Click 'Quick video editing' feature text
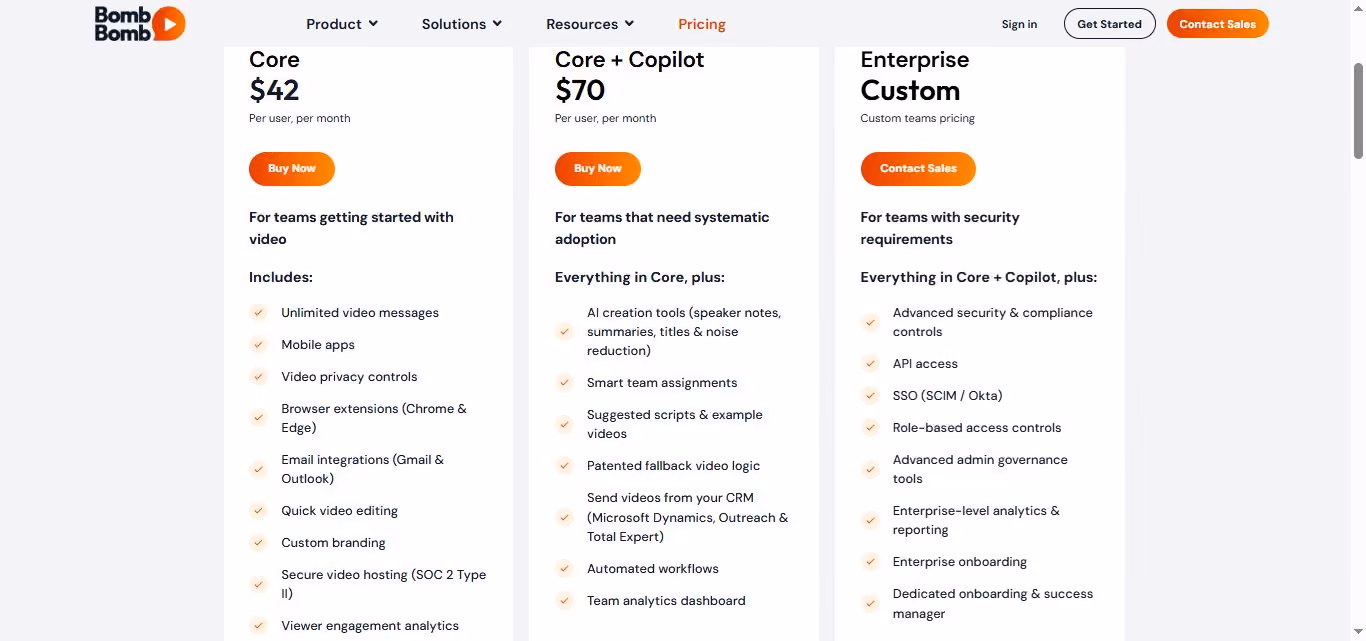Screen dimensions: 1366x641 339,511
